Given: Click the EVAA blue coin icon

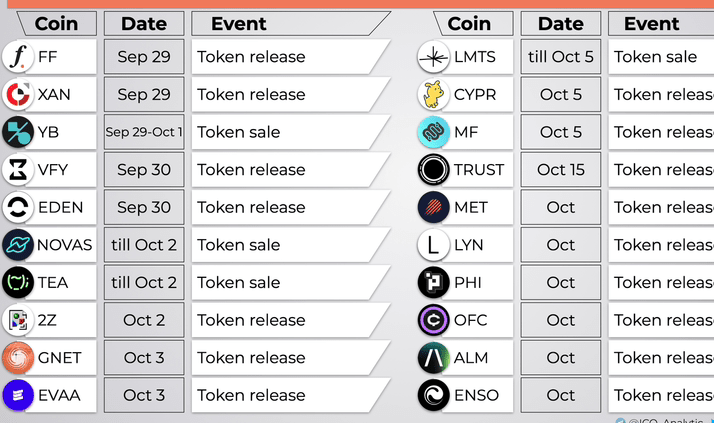Looking at the screenshot, I should 18,395.
